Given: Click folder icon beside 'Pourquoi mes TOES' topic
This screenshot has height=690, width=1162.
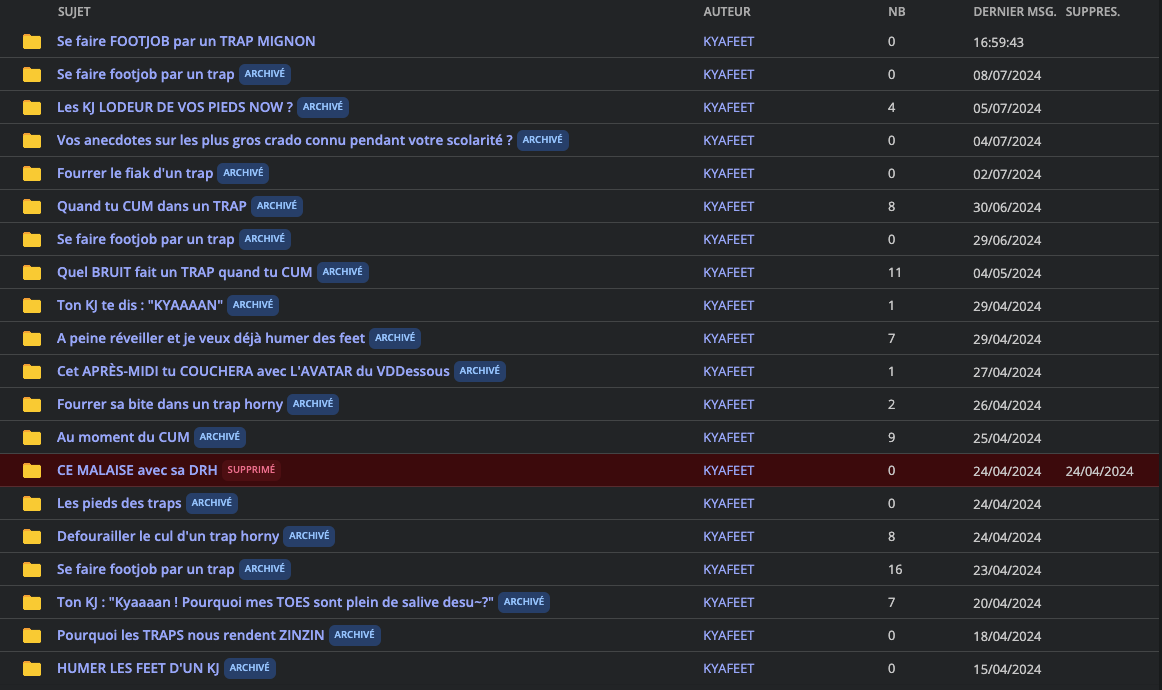Looking at the screenshot, I should [x=32, y=602].
